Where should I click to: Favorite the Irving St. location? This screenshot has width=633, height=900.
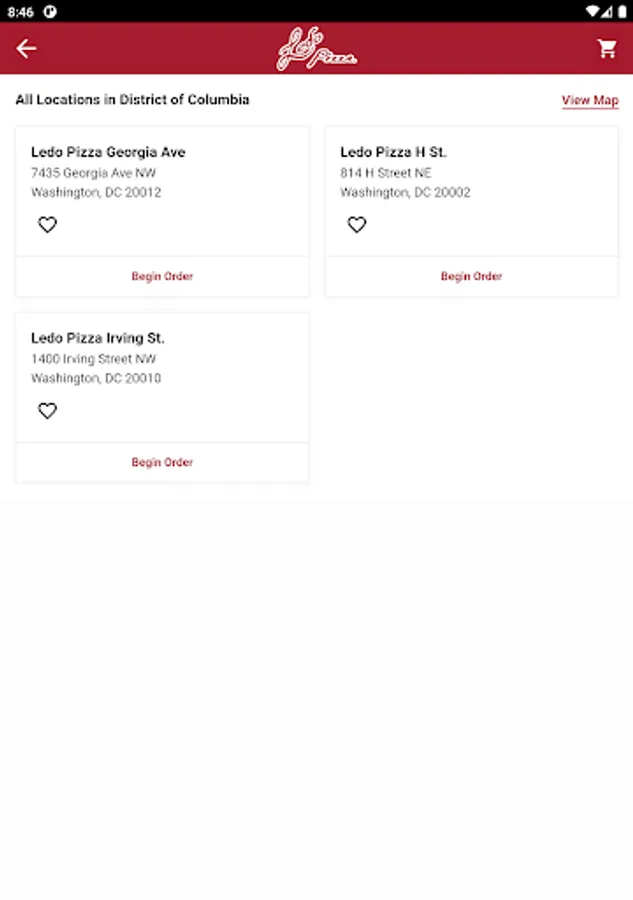(x=47, y=411)
